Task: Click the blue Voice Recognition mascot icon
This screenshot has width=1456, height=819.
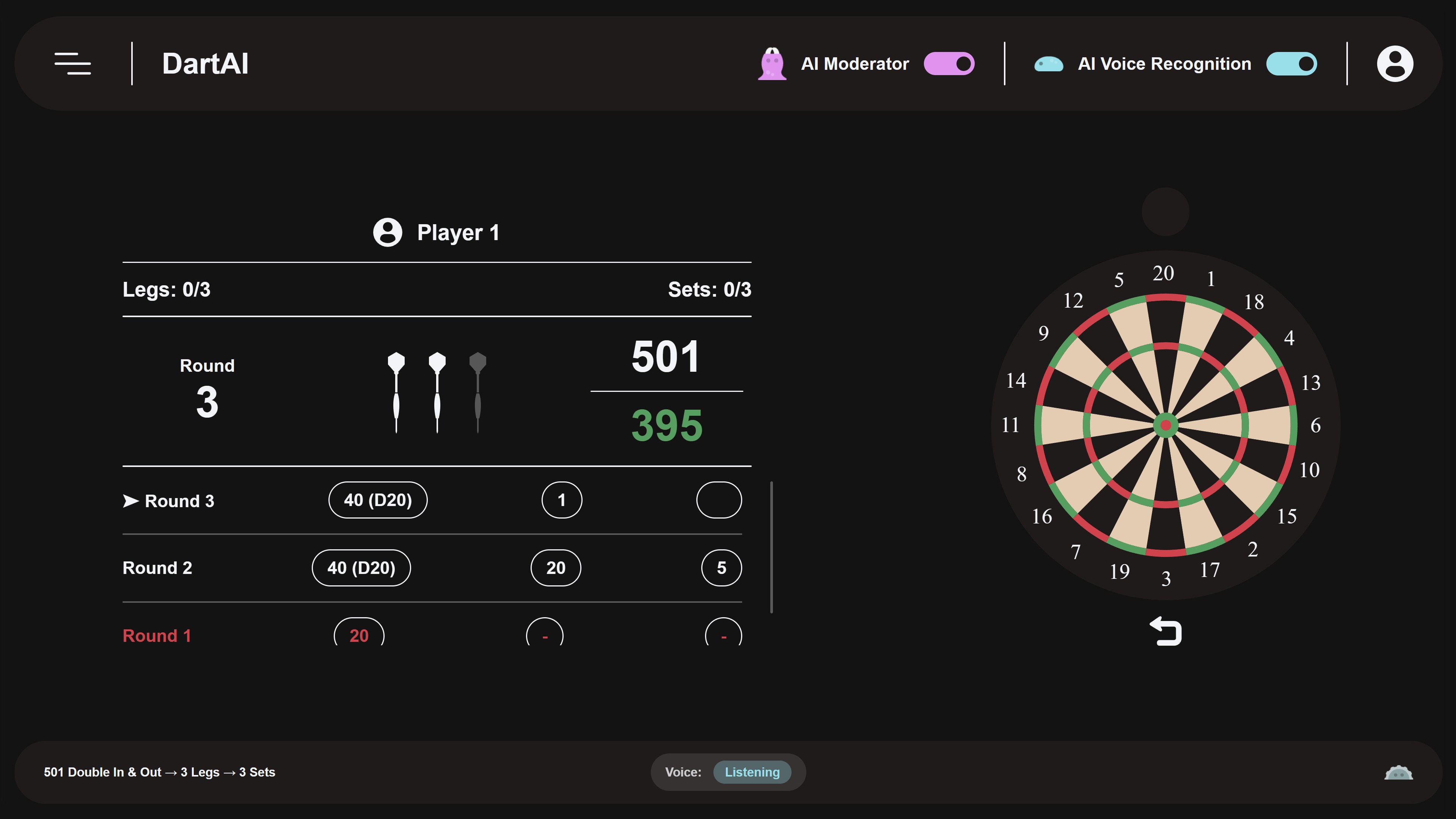Action: click(1048, 64)
